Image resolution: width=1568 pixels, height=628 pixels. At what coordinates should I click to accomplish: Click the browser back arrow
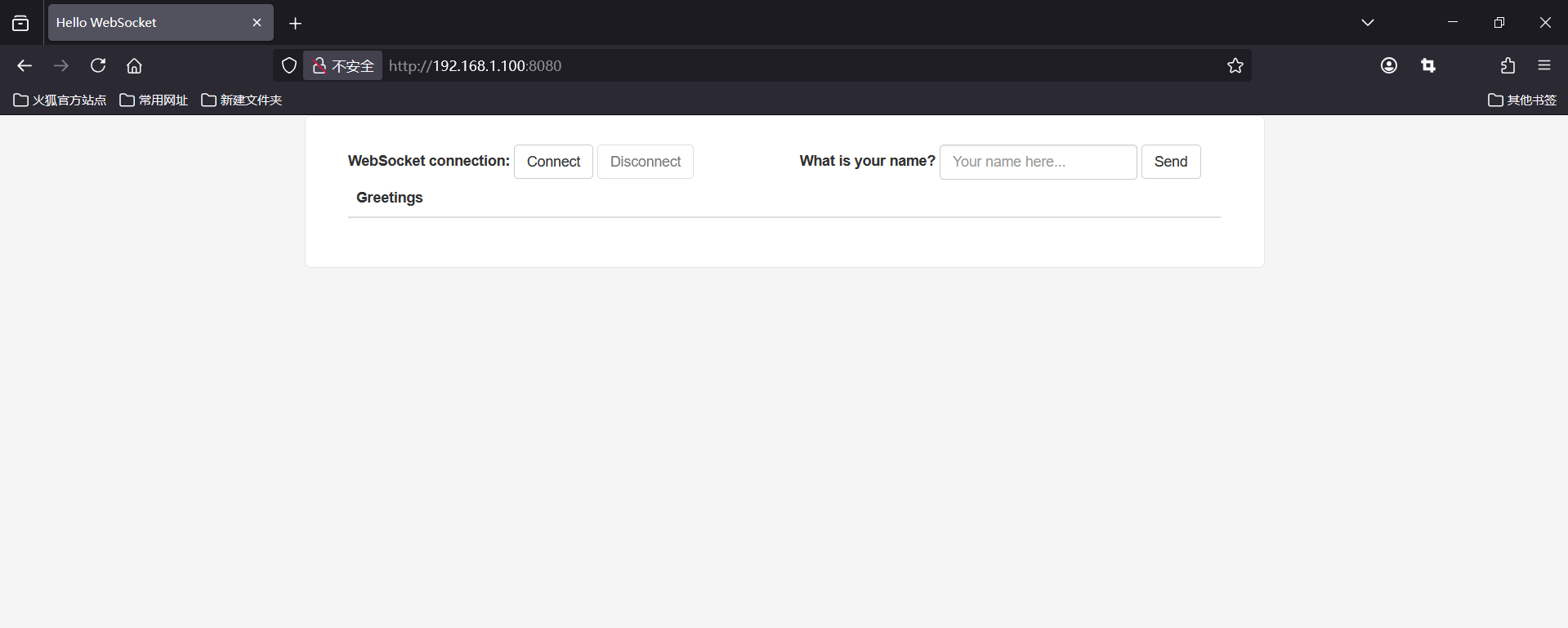(x=25, y=65)
